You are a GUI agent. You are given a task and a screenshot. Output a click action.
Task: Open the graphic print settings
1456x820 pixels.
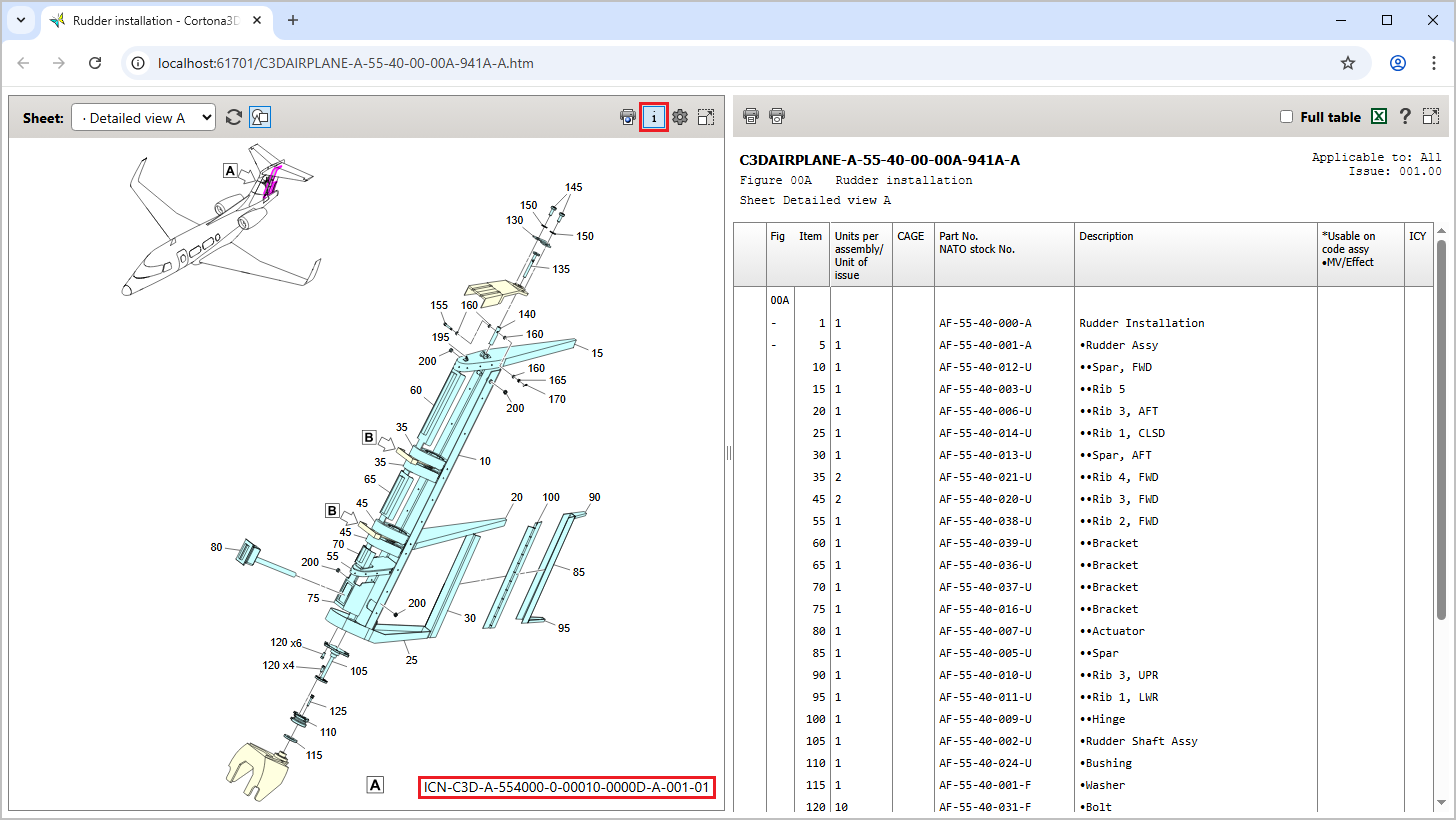(x=627, y=116)
